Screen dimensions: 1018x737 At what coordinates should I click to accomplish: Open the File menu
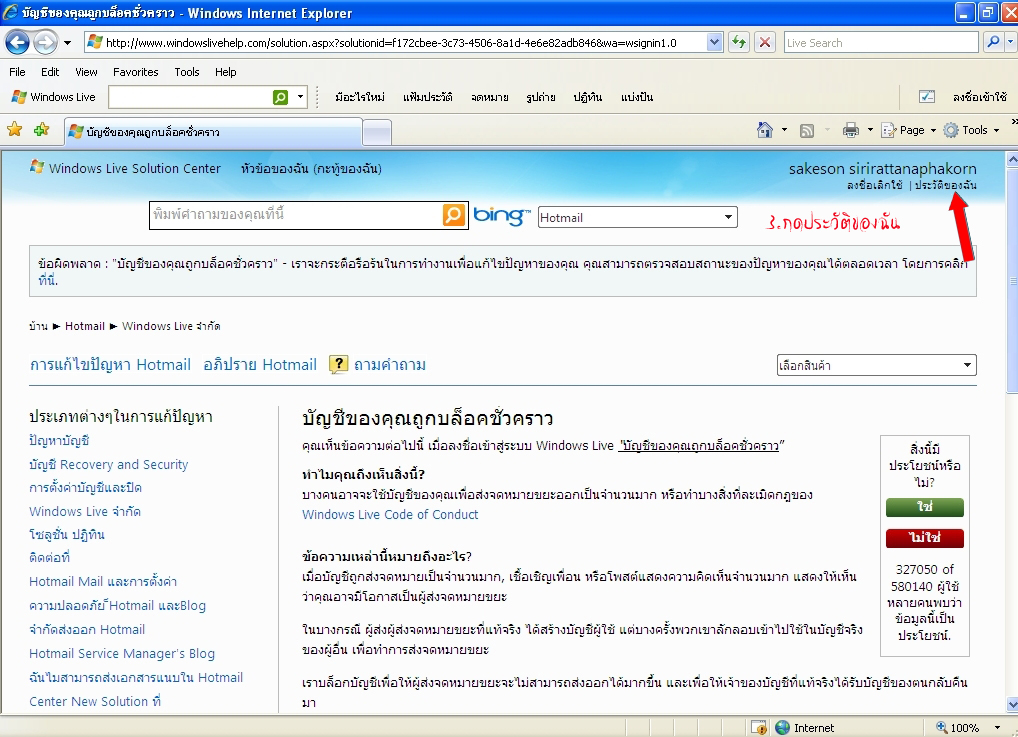point(18,72)
